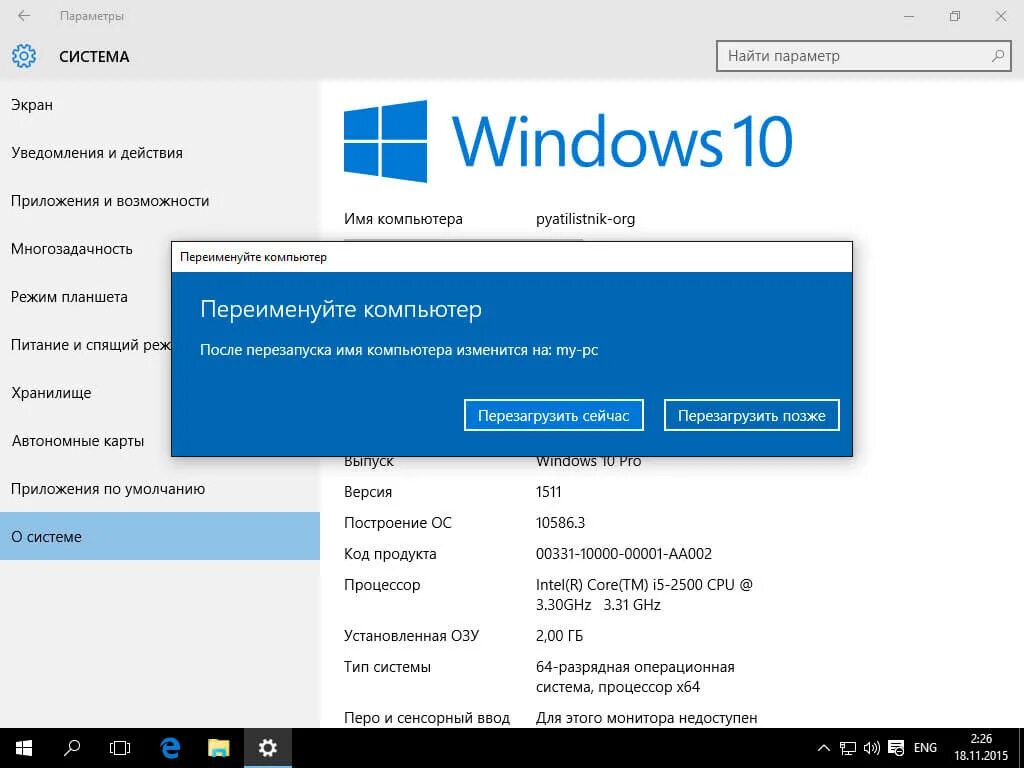Click the Settings gear icon next to СИСТЕМА
This screenshot has height=768, width=1024.
point(24,56)
